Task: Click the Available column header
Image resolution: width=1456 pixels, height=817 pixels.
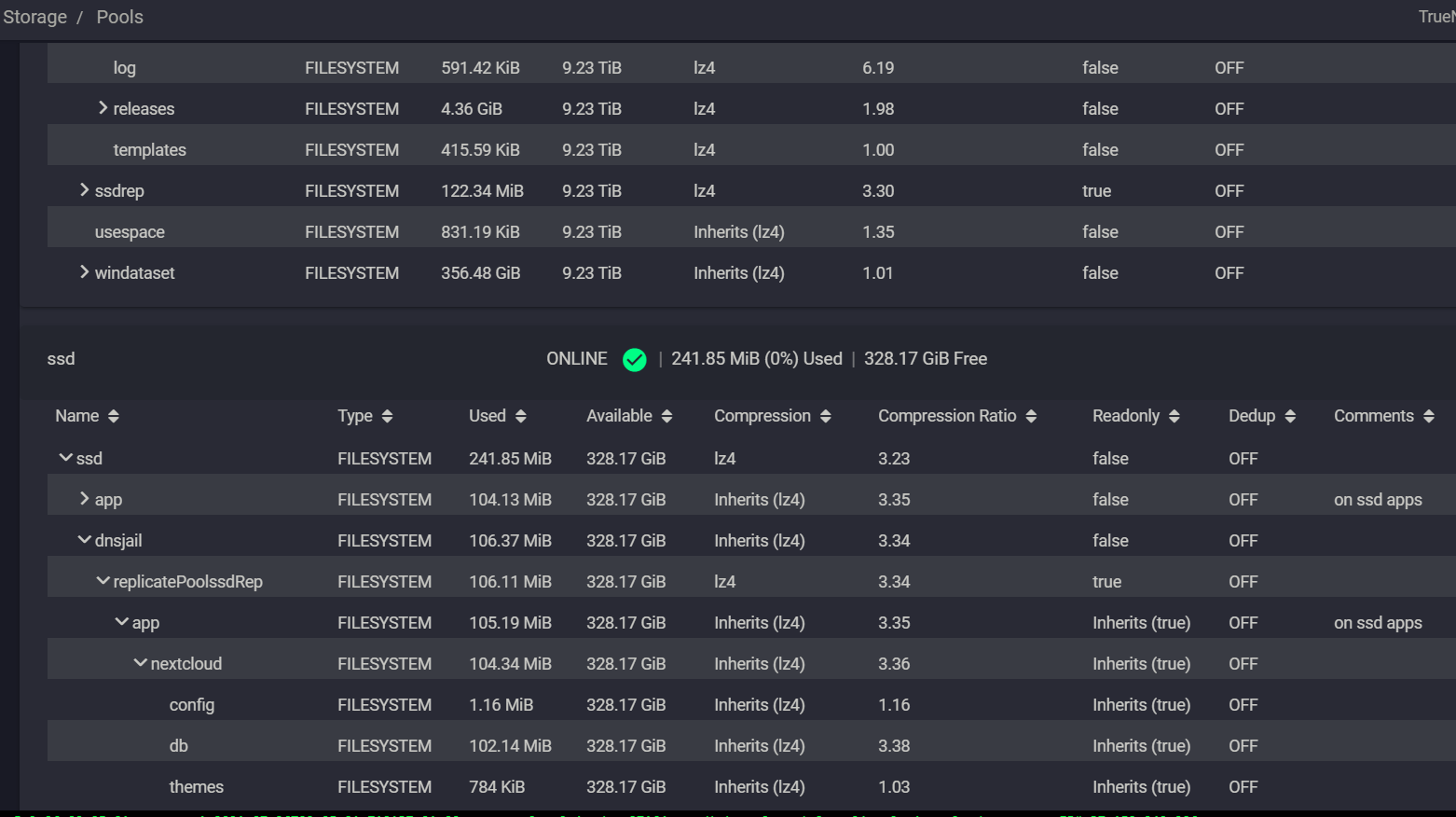Action: [x=619, y=416]
